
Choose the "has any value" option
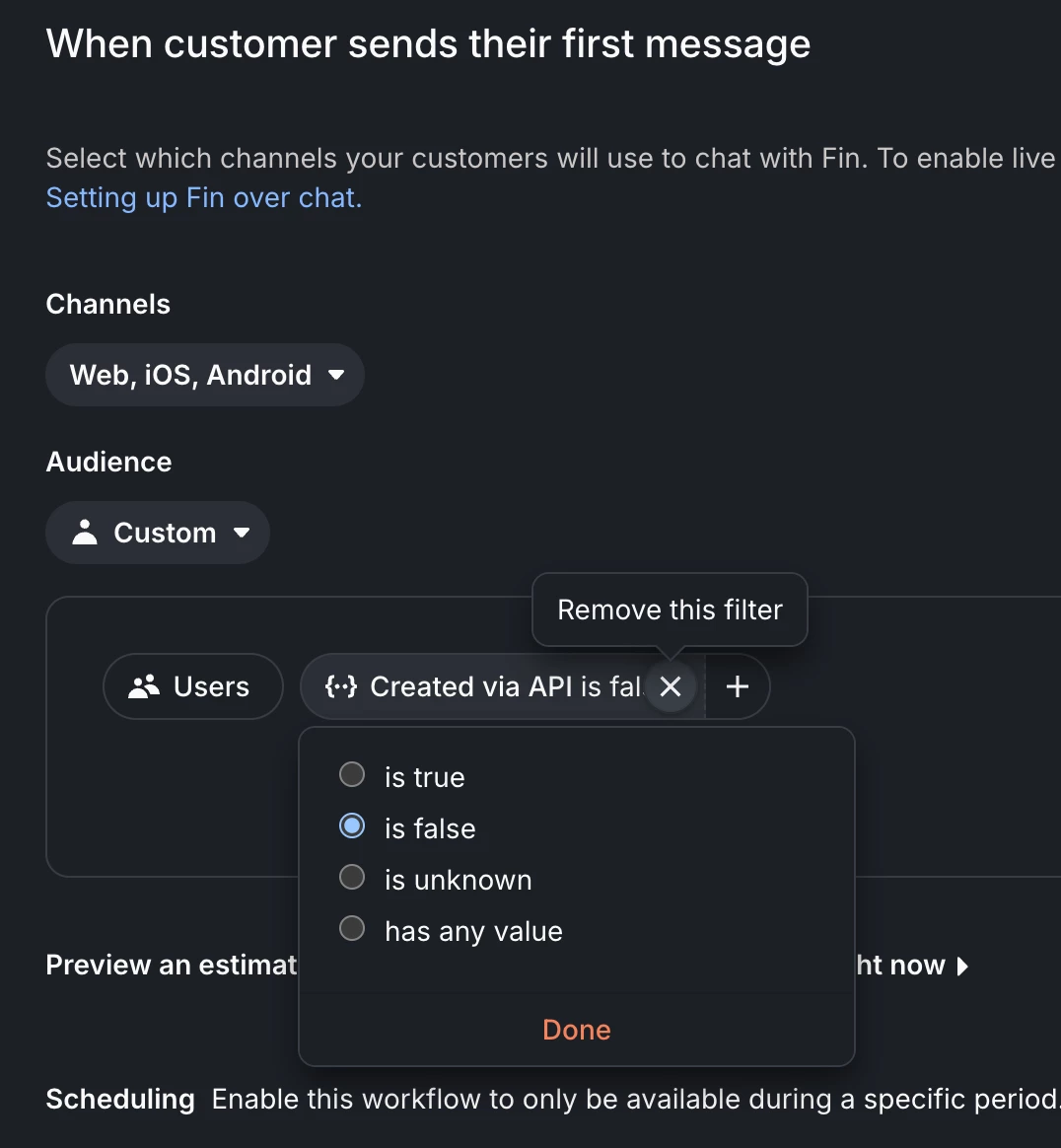point(352,929)
